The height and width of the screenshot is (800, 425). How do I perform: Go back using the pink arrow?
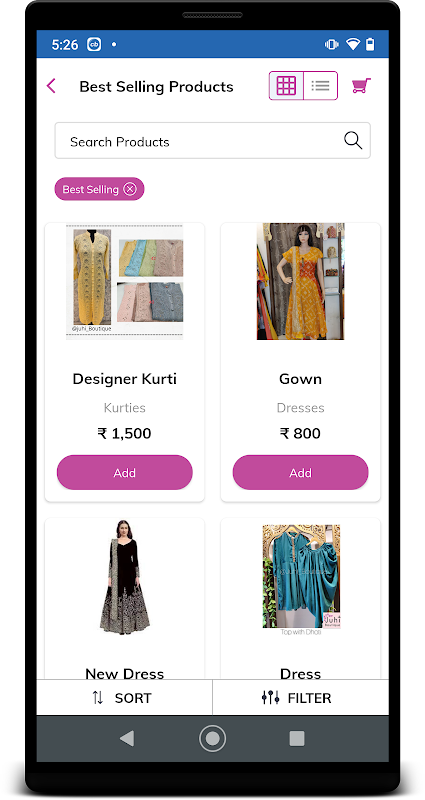pos(51,86)
